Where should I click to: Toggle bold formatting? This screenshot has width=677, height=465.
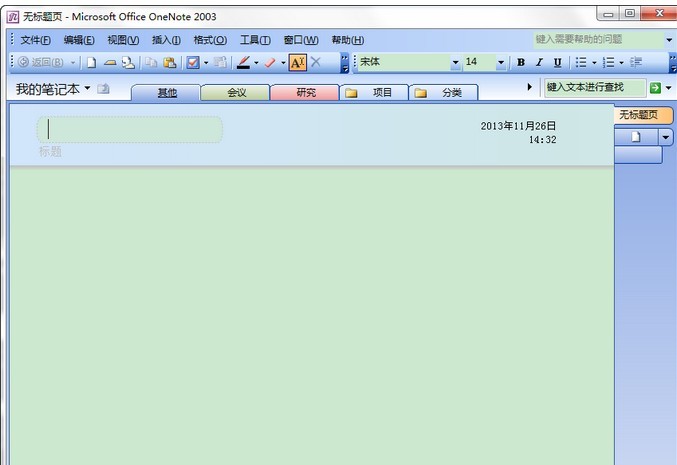tap(521, 63)
